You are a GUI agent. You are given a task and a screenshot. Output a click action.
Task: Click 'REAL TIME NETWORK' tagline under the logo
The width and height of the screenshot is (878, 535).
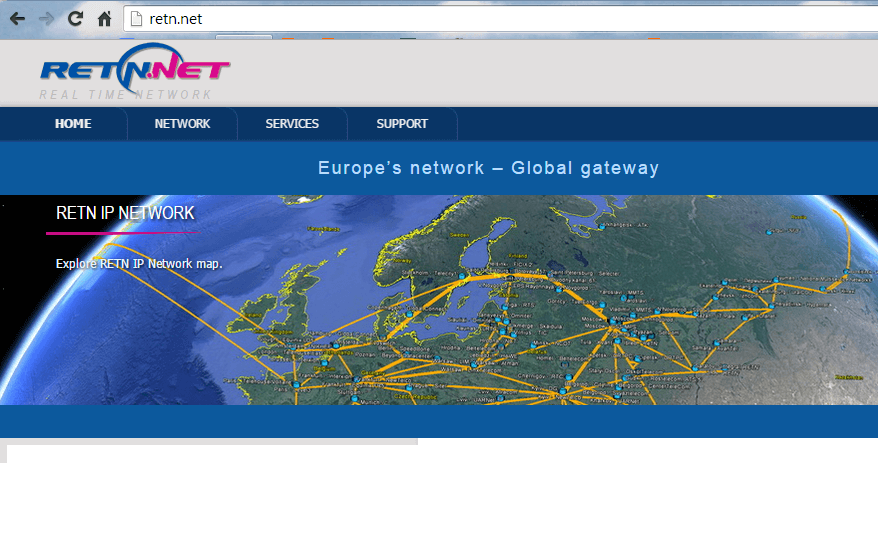pyautogui.click(x=125, y=95)
